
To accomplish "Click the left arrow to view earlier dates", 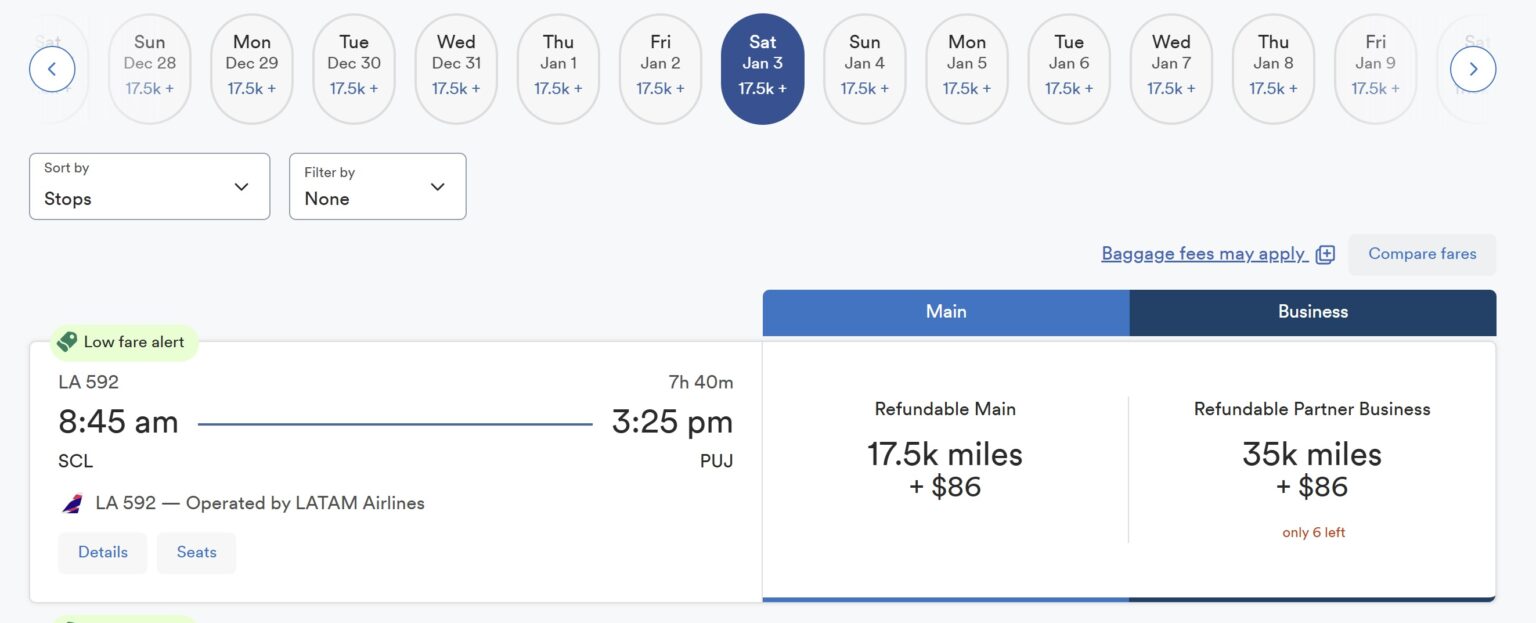I will click(51, 68).
